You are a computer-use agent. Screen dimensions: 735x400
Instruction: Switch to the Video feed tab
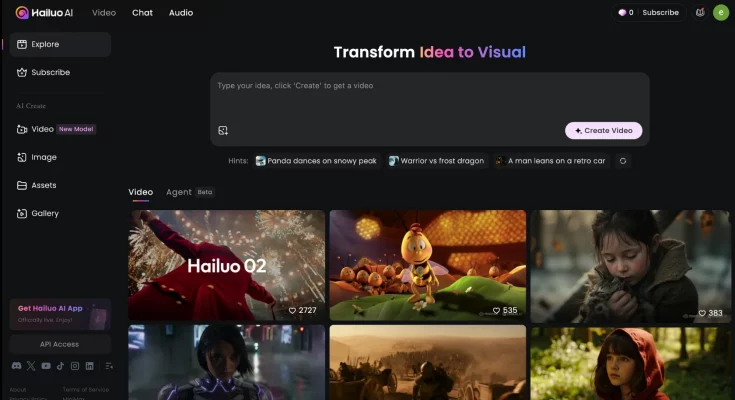[x=141, y=192]
